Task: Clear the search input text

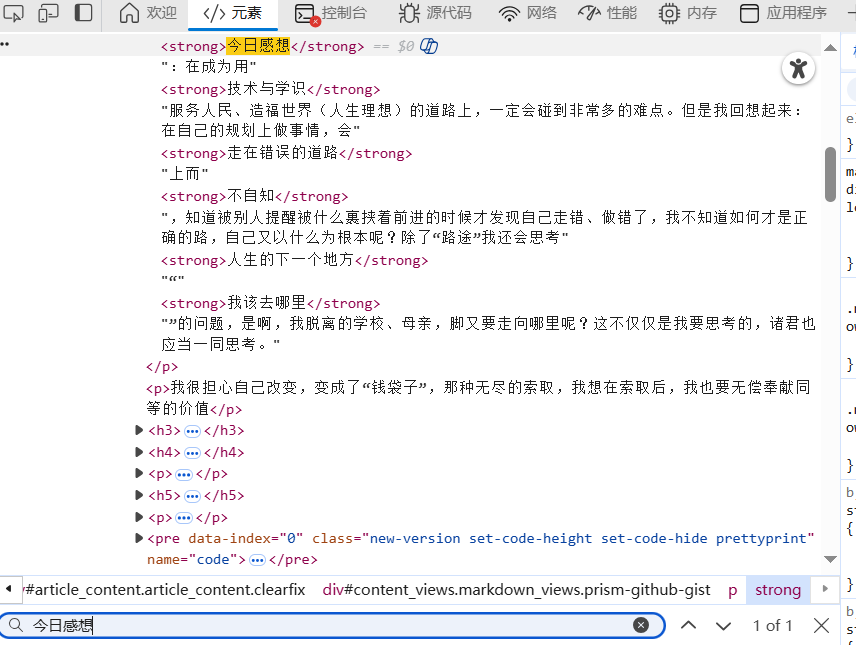Action: (x=641, y=625)
